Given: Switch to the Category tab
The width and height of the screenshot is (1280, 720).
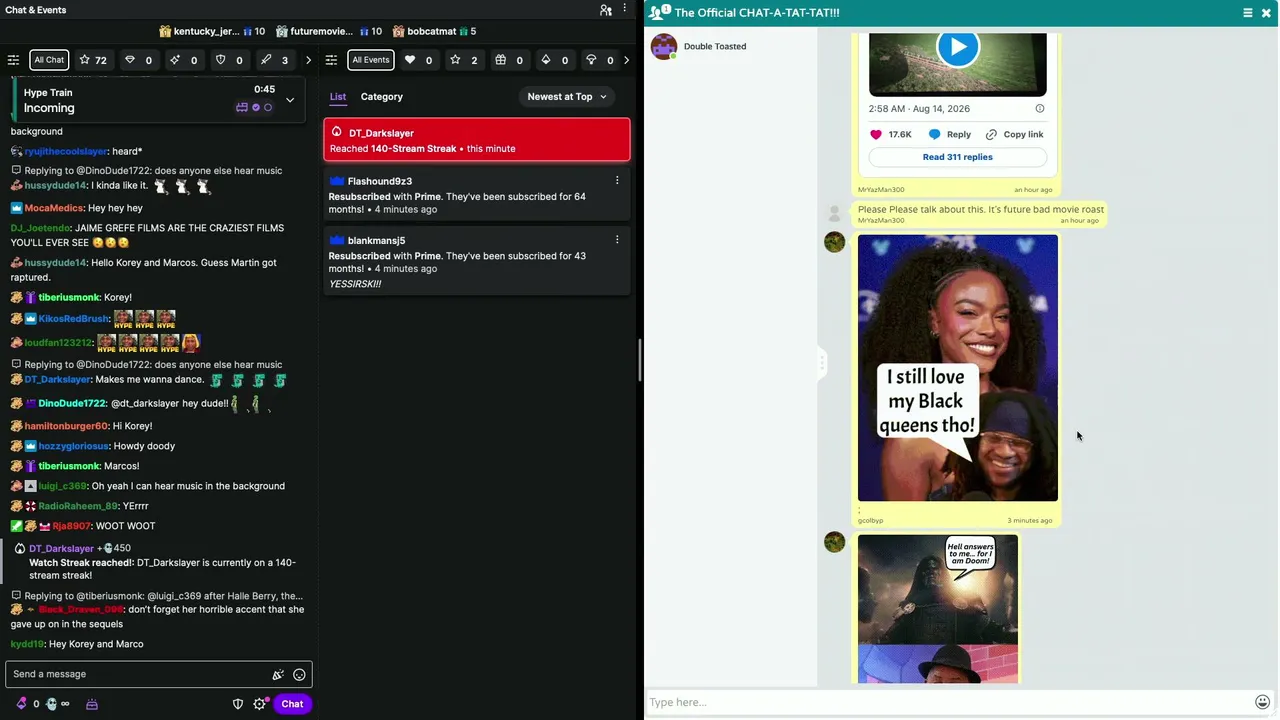Looking at the screenshot, I should 382,97.
